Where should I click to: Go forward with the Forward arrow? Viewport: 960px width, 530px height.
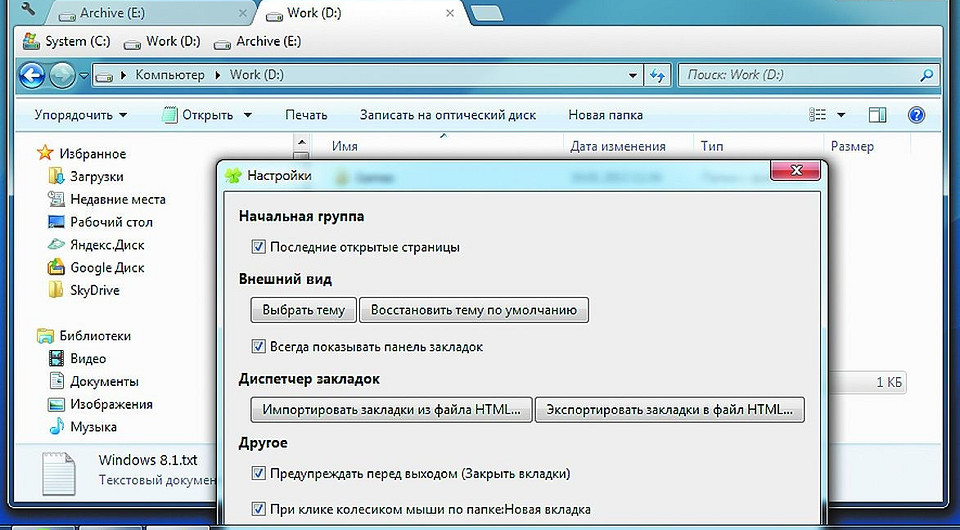tap(61, 76)
